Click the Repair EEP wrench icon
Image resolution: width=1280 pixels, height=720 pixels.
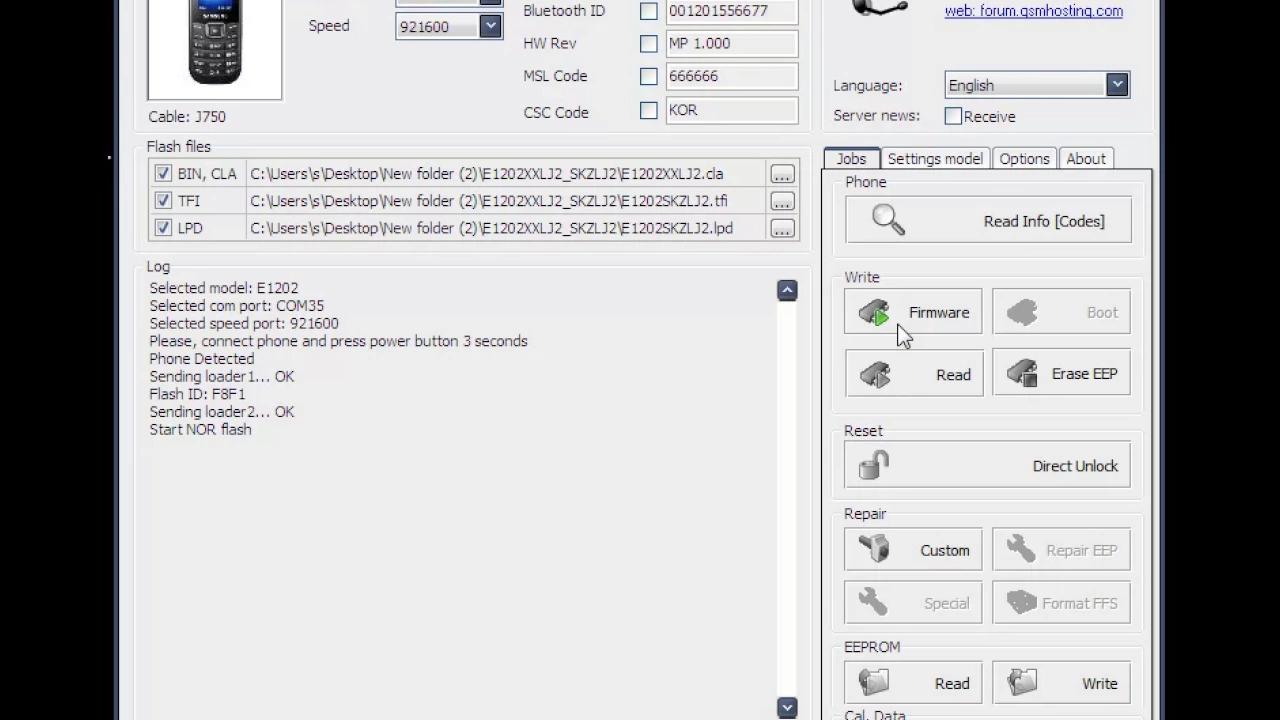pyautogui.click(x=1022, y=549)
